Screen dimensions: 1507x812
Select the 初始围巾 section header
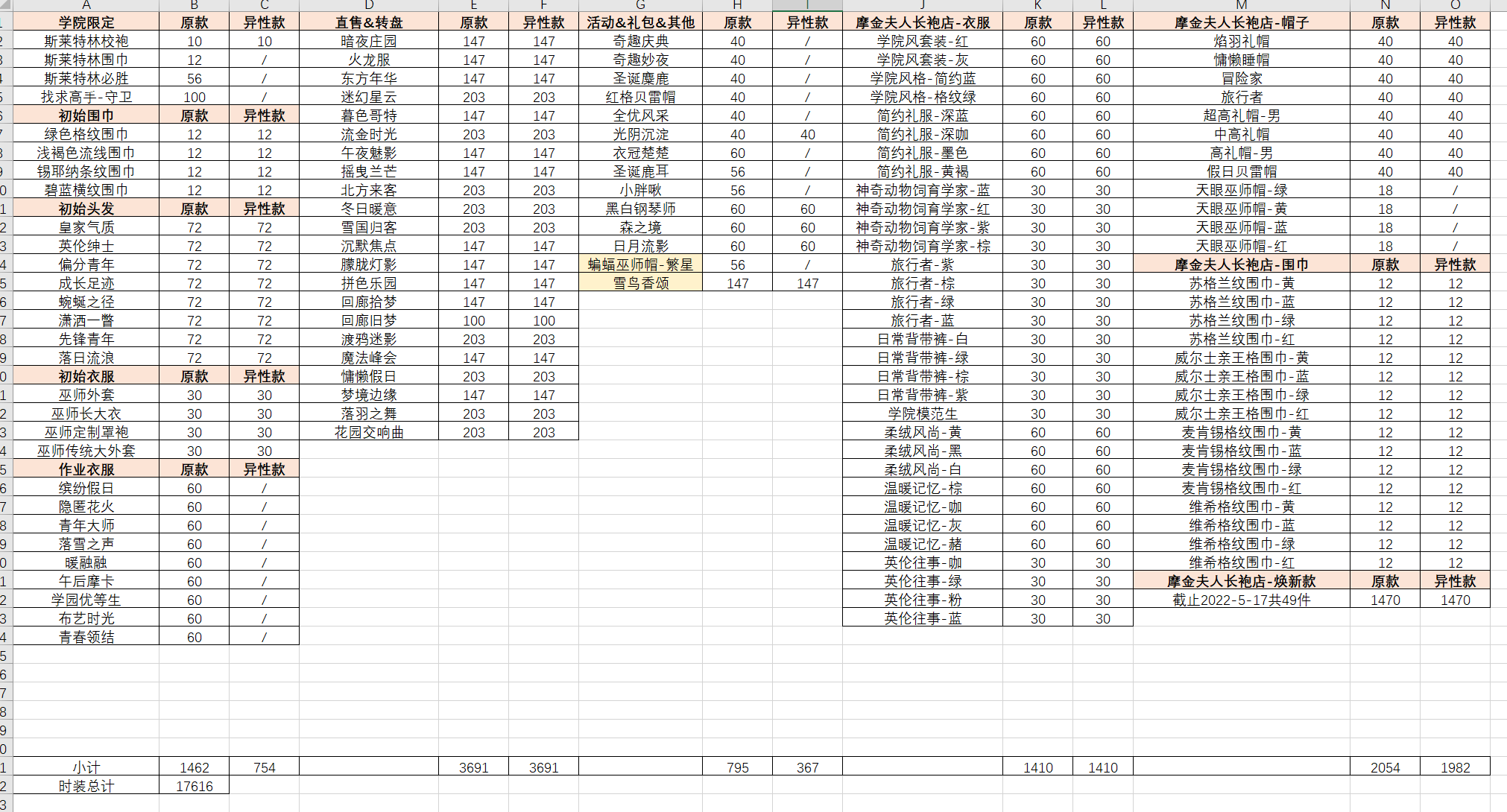[x=86, y=115]
